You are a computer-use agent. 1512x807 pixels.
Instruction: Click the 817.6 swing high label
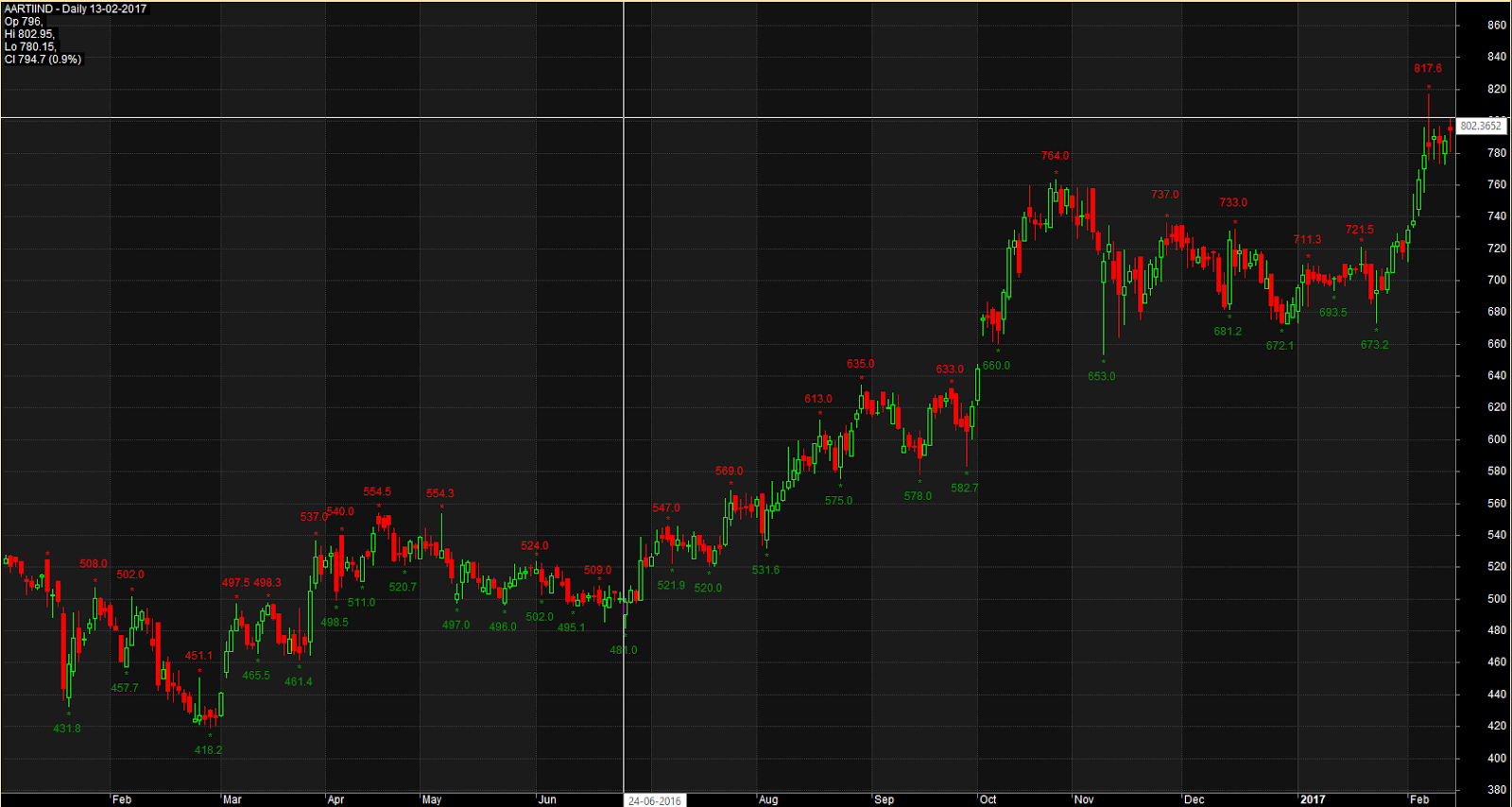[1428, 68]
